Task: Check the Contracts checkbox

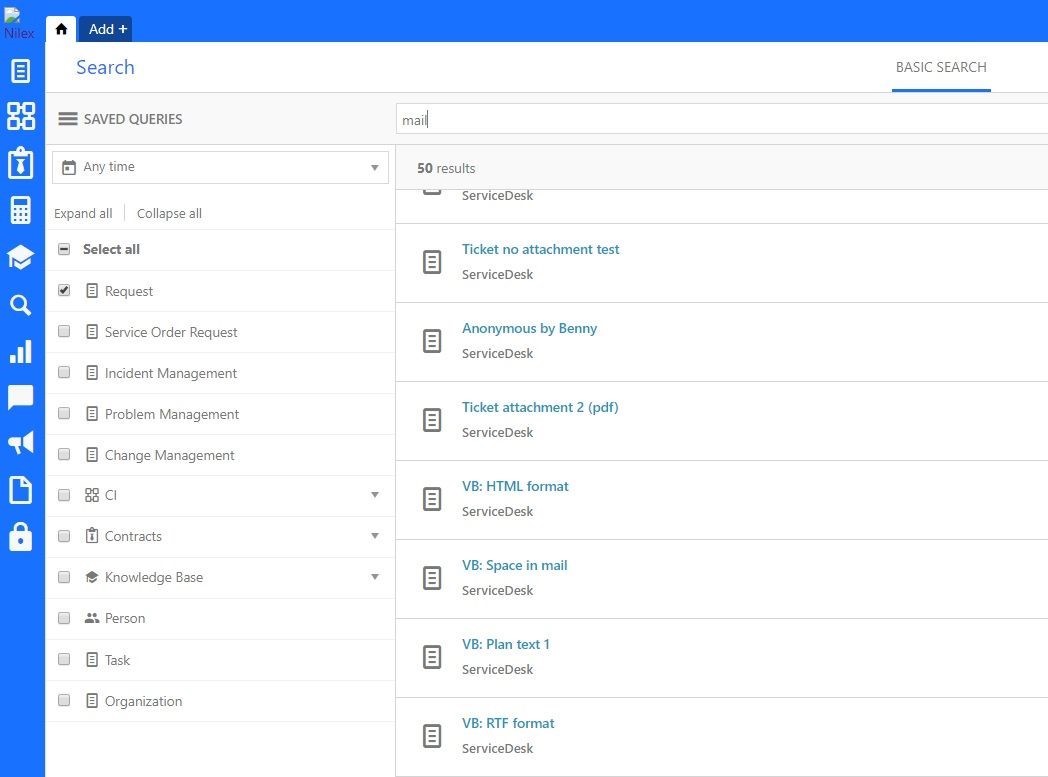Action: coord(64,536)
